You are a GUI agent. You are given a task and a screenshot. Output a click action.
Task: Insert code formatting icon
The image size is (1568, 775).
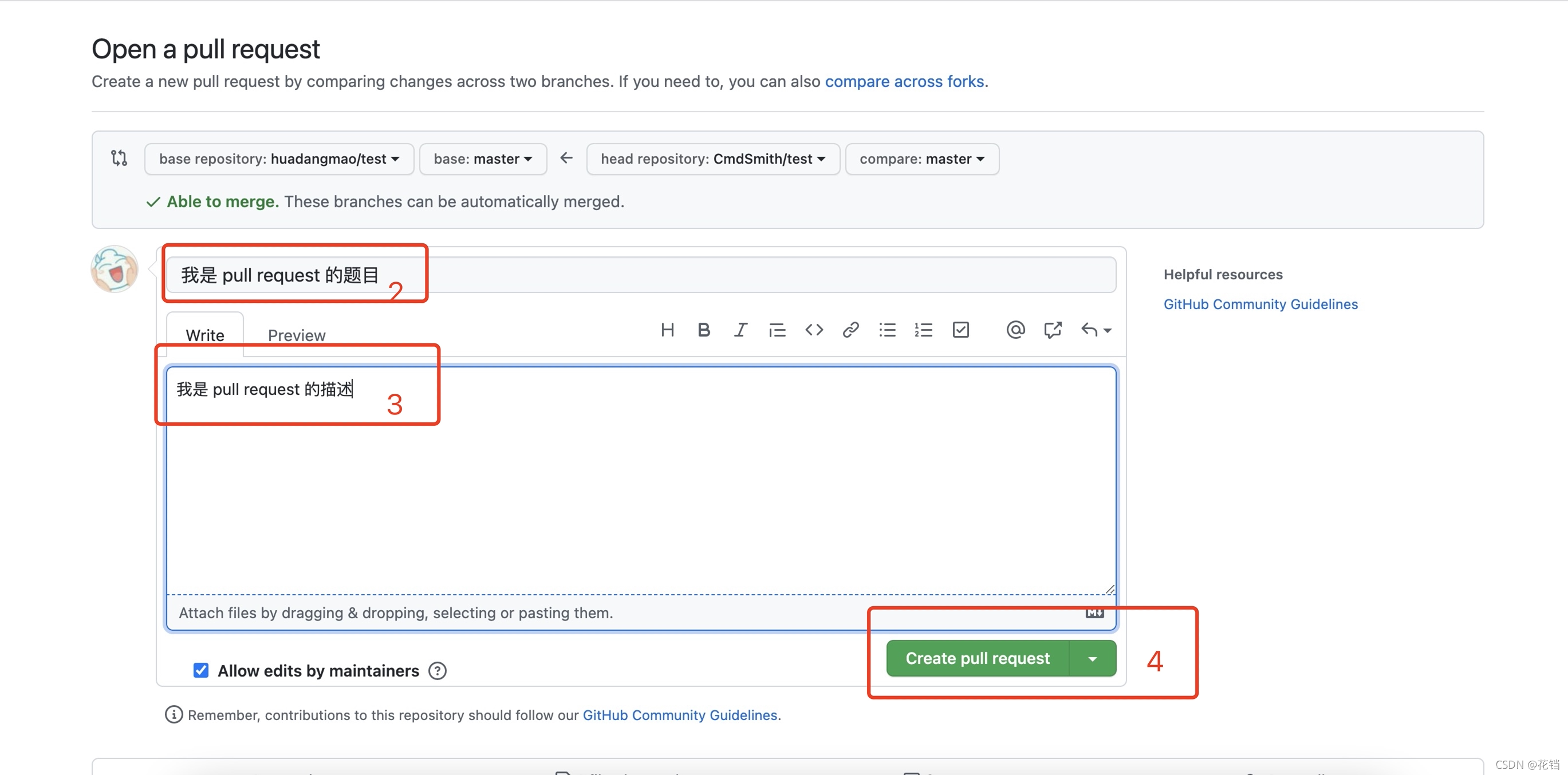tap(814, 330)
